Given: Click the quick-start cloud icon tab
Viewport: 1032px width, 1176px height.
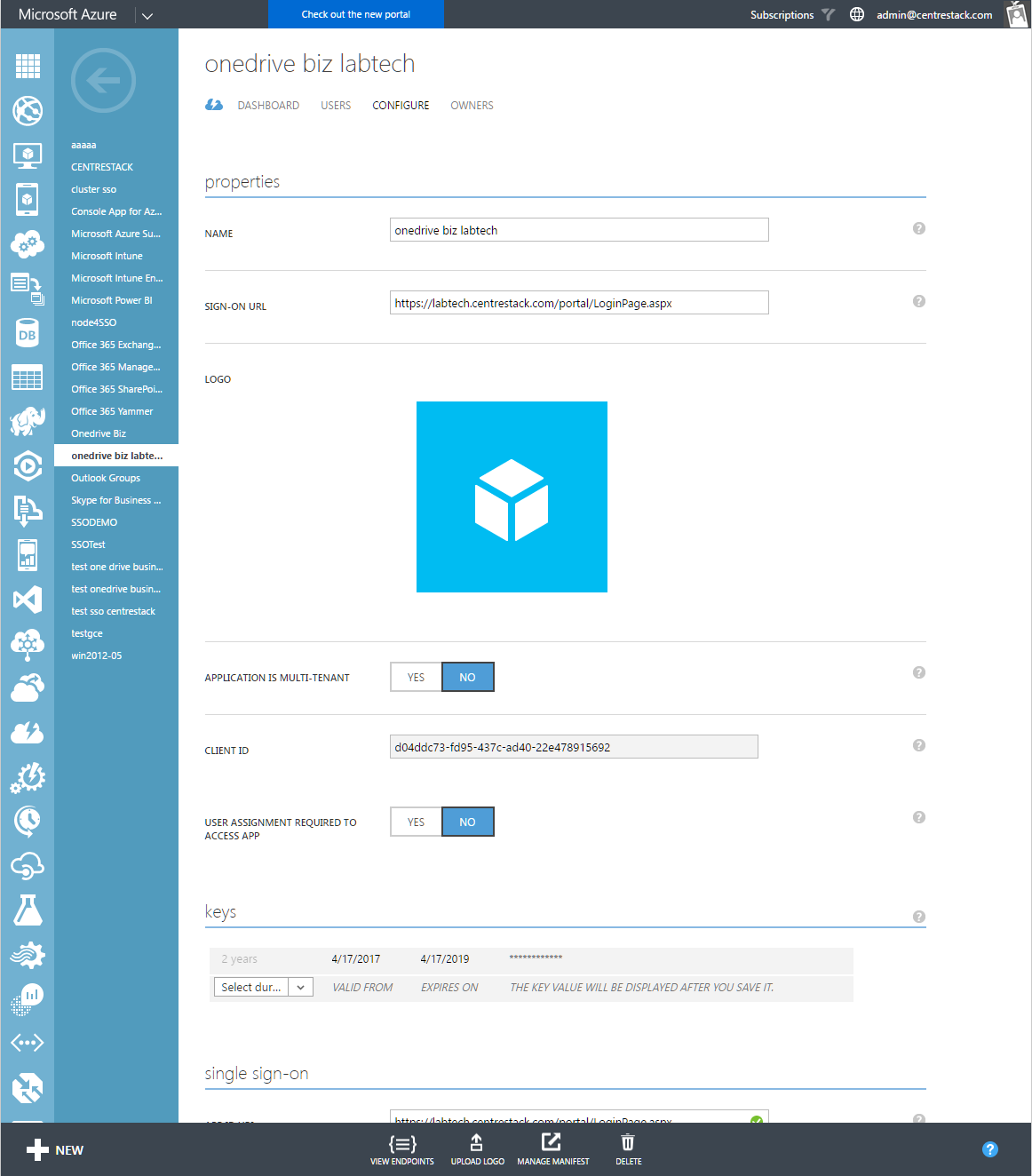Looking at the screenshot, I should point(214,105).
